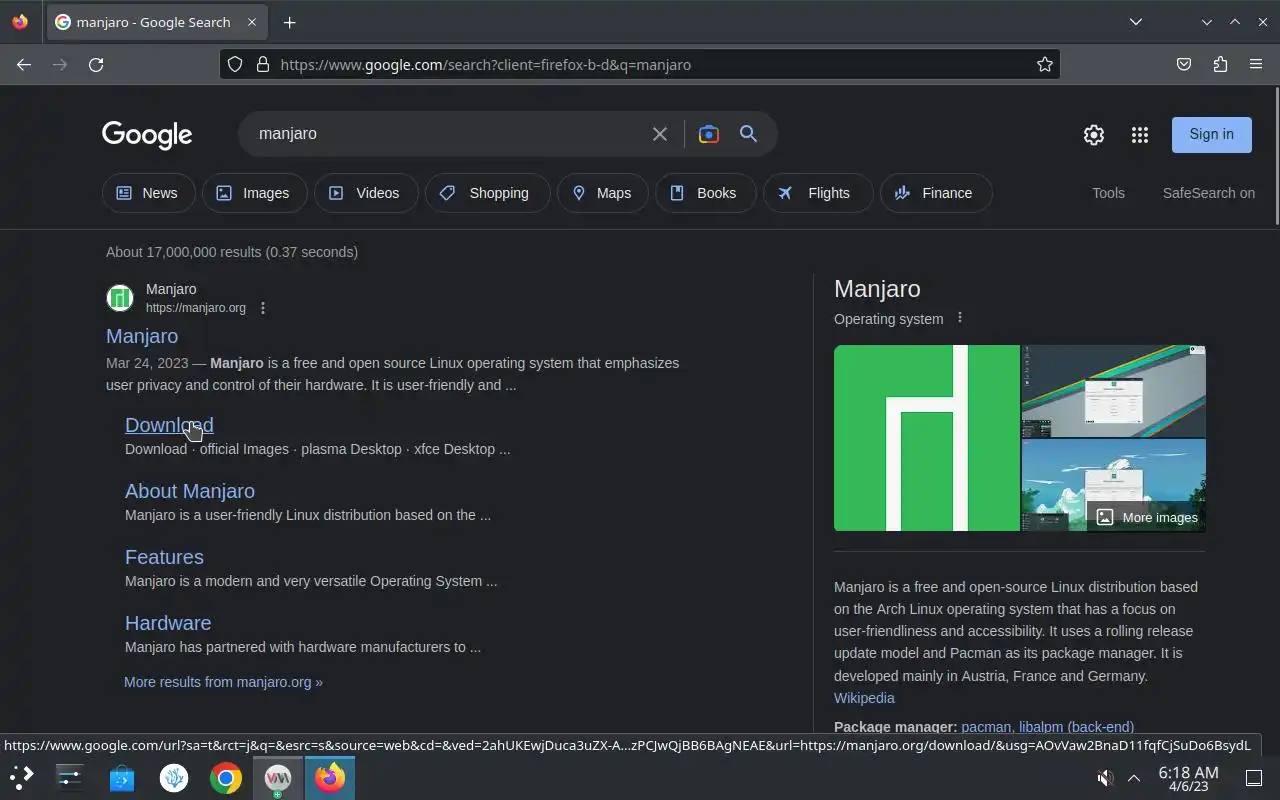Viewport: 1280px width, 800px height.
Task: Open the Download sitelink
Action: coord(169,425)
